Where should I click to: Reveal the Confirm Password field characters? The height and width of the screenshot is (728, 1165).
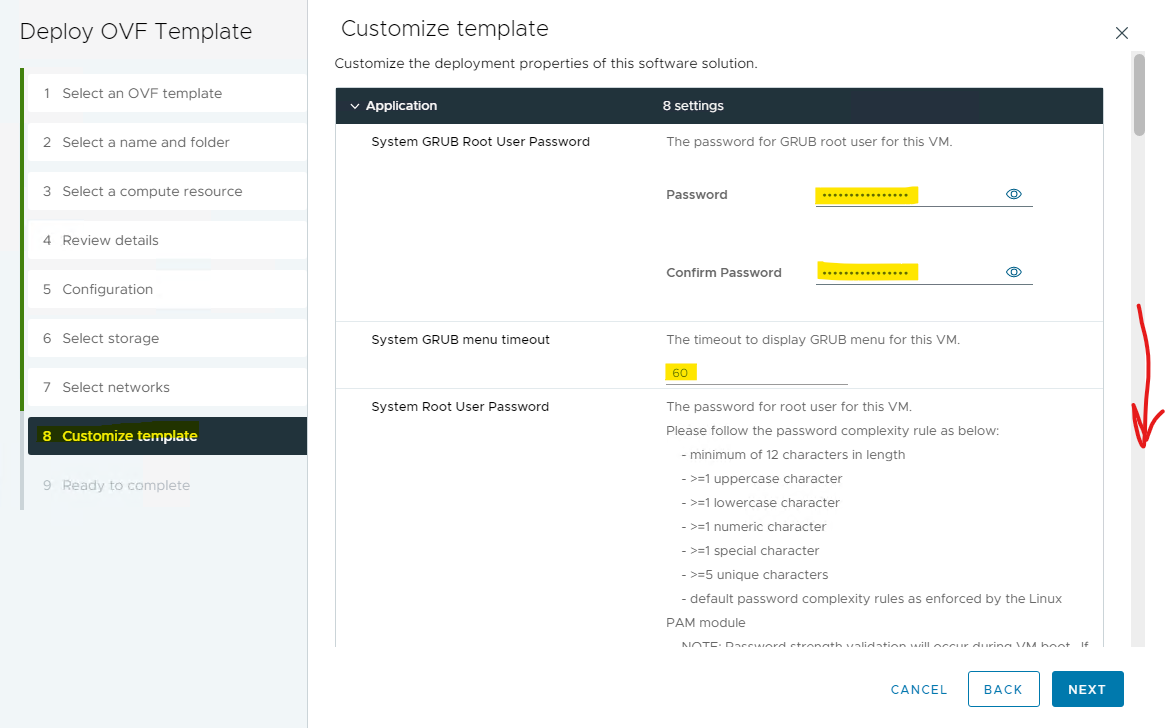[x=1013, y=272]
